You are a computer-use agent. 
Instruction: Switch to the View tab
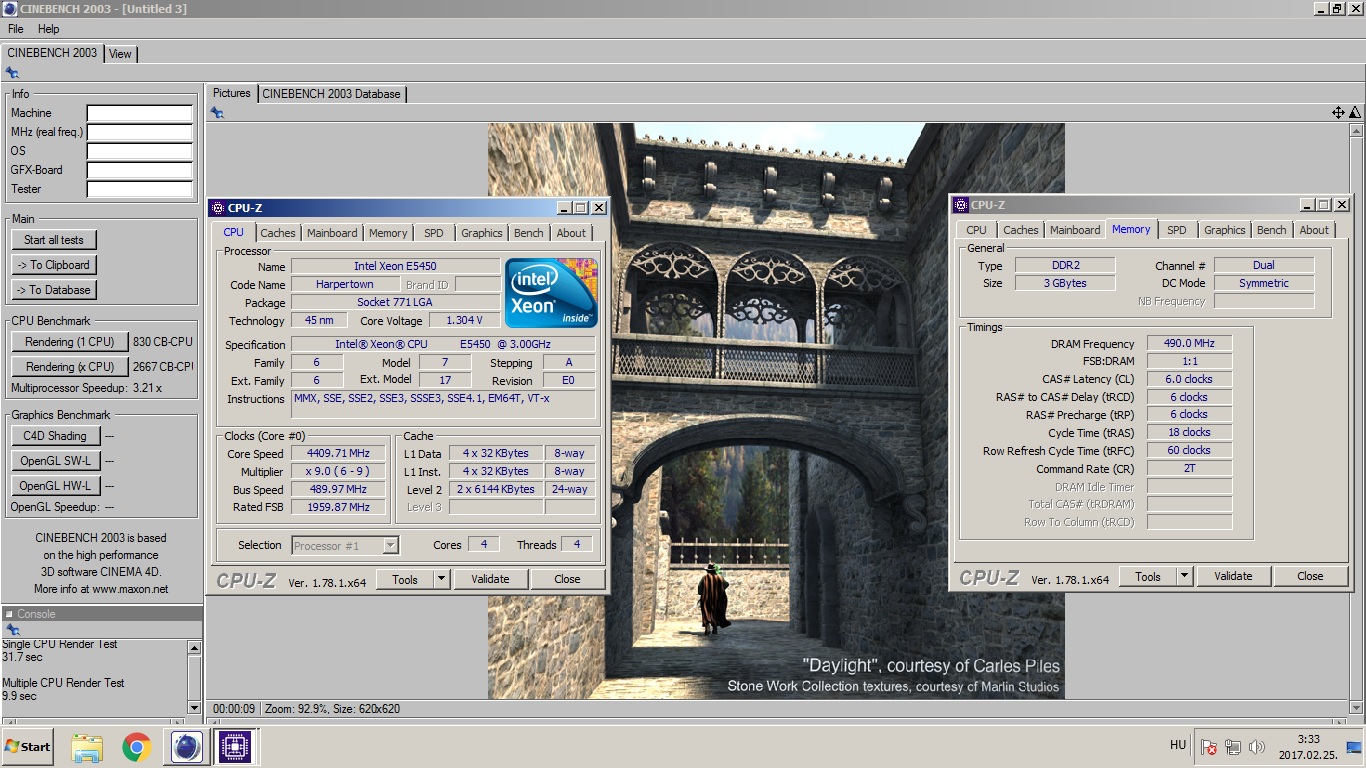tap(120, 54)
